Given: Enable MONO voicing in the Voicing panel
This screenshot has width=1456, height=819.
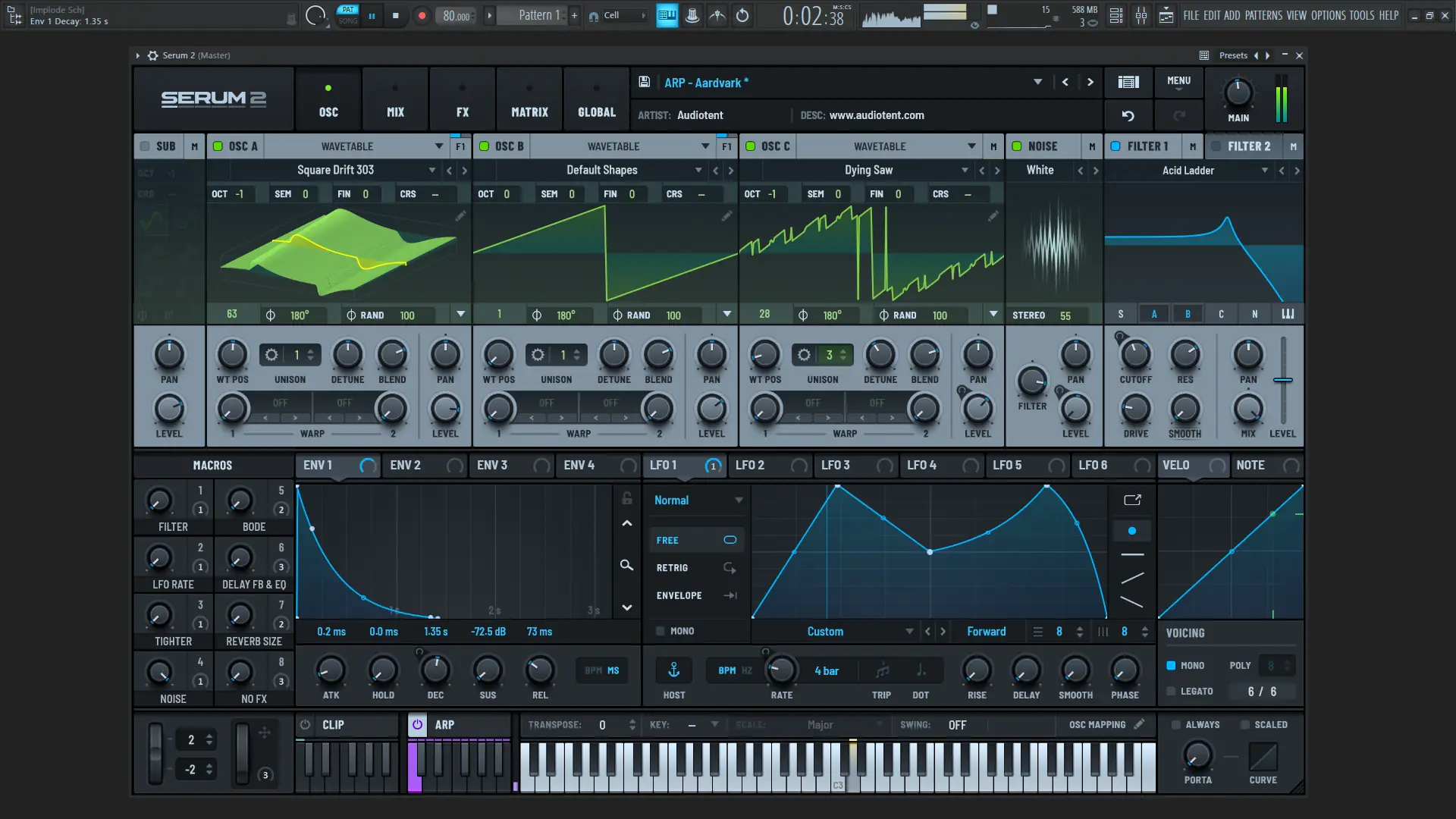Looking at the screenshot, I should tap(1172, 665).
